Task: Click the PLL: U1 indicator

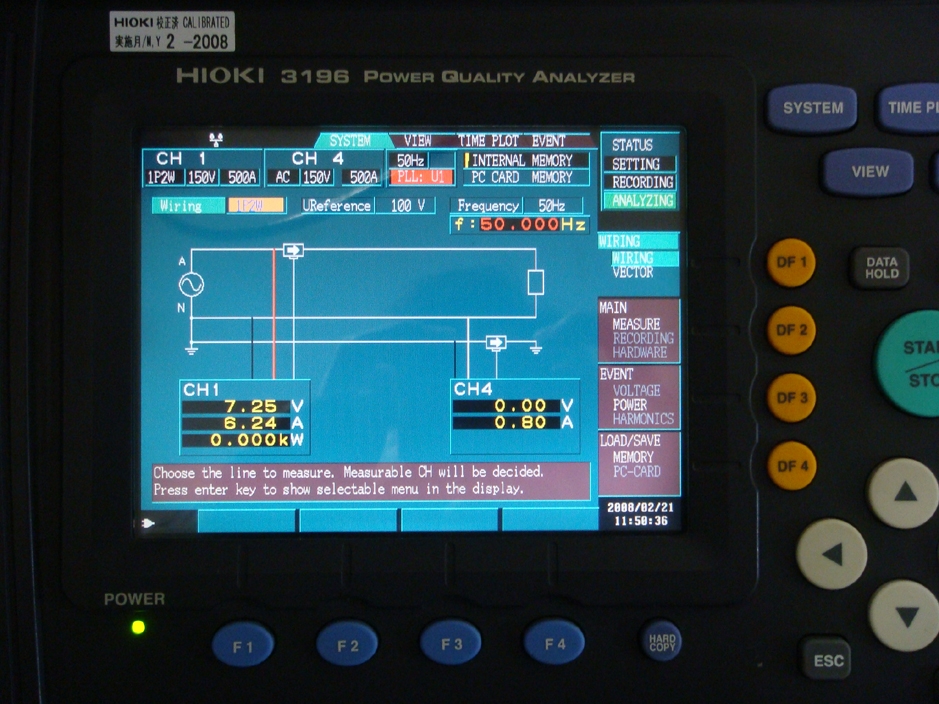Action: [x=422, y=177]
